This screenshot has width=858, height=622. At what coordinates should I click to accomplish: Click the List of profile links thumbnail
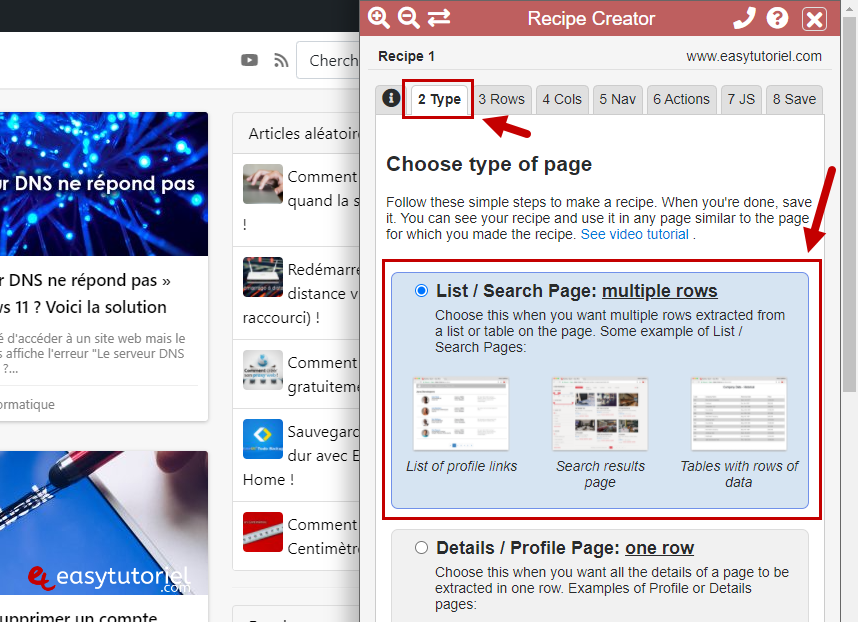tap(461, 414)
